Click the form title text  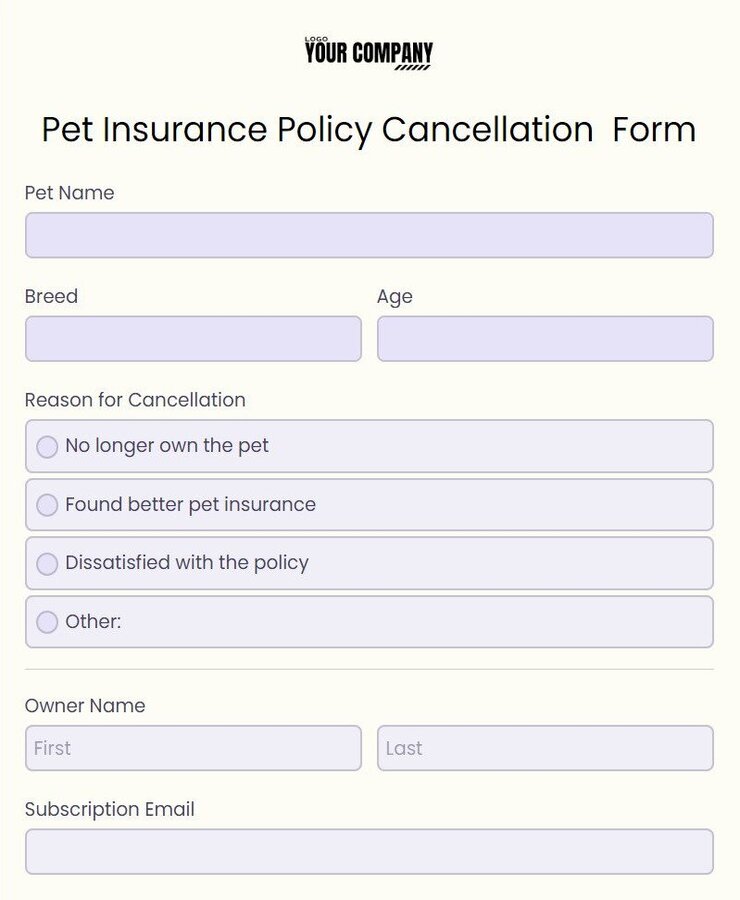click(x=369, y=130)
